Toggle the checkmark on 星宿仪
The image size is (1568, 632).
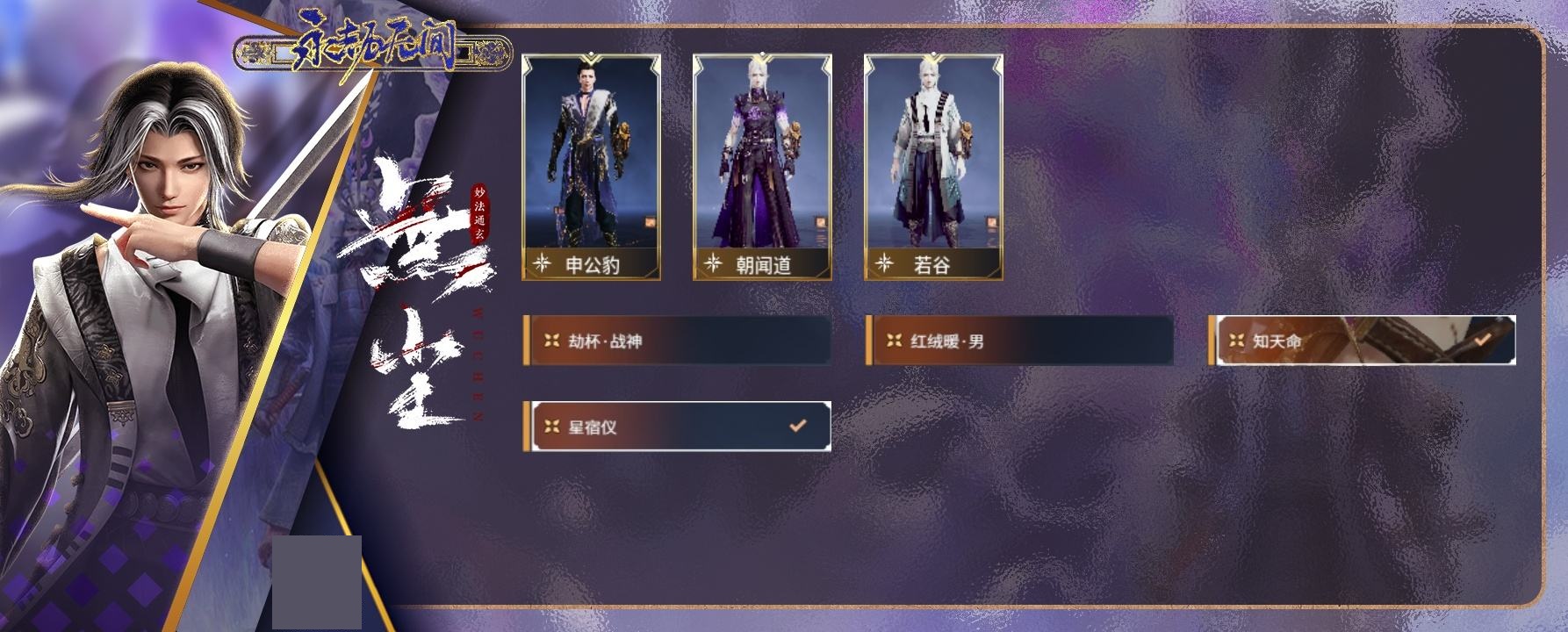[797, 426]
